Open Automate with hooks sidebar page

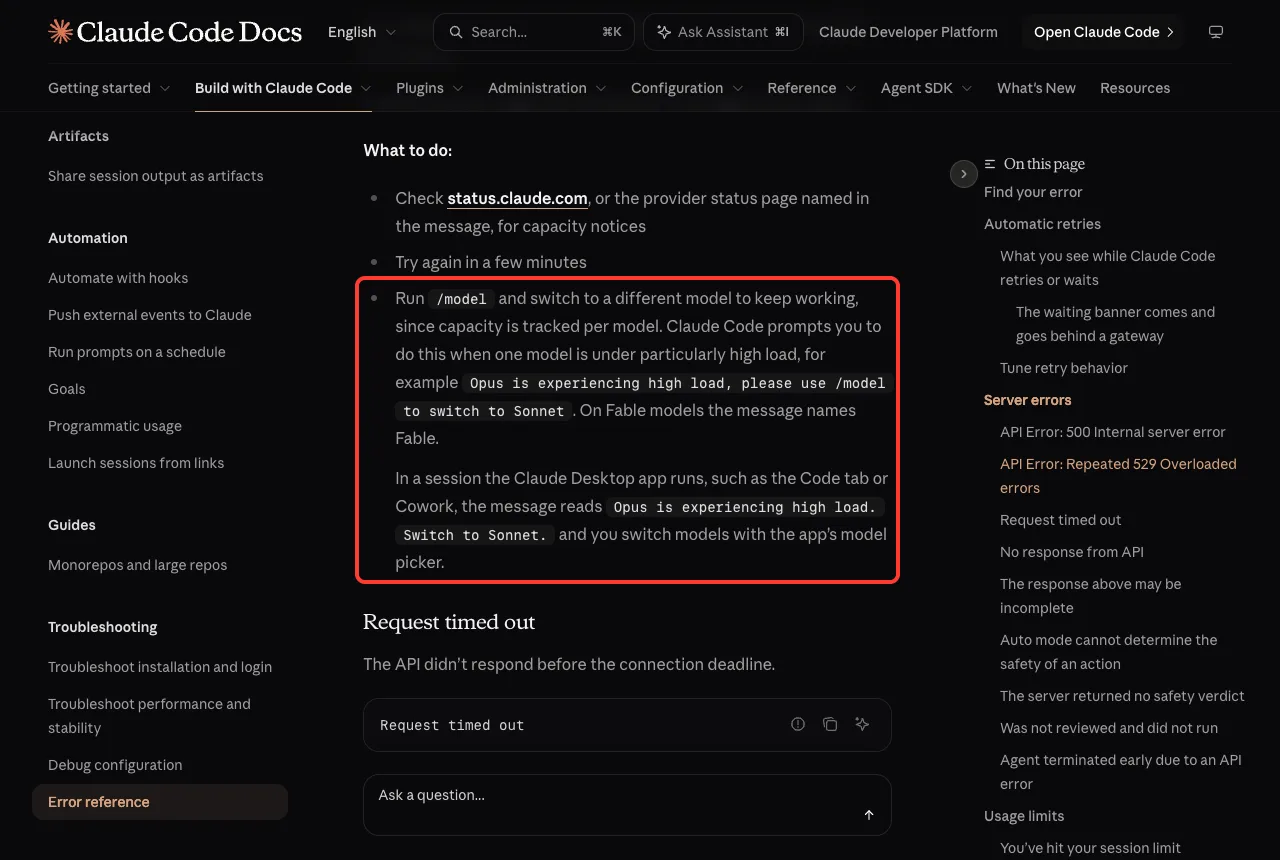coord(118,278)
